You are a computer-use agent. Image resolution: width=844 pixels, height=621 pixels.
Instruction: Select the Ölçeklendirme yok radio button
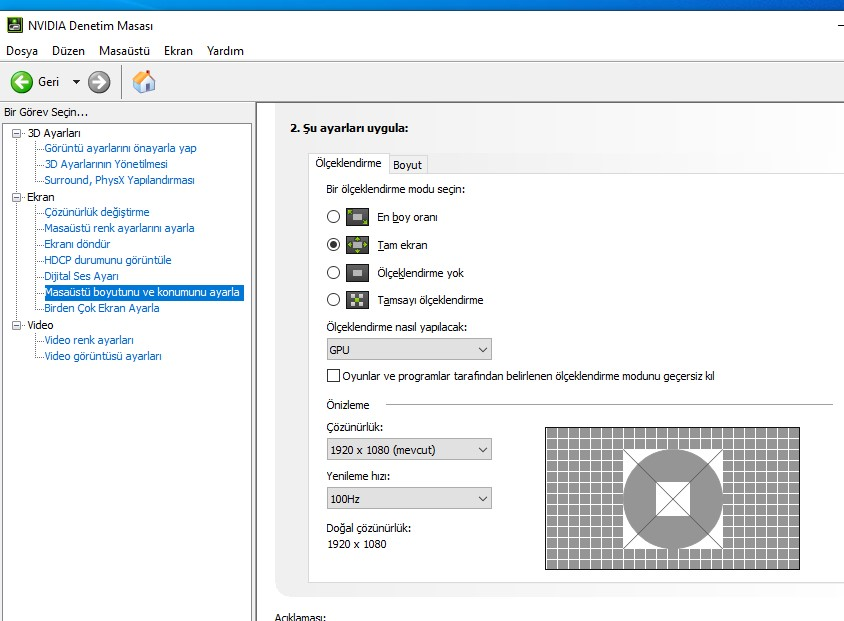[x=334, y=273]
